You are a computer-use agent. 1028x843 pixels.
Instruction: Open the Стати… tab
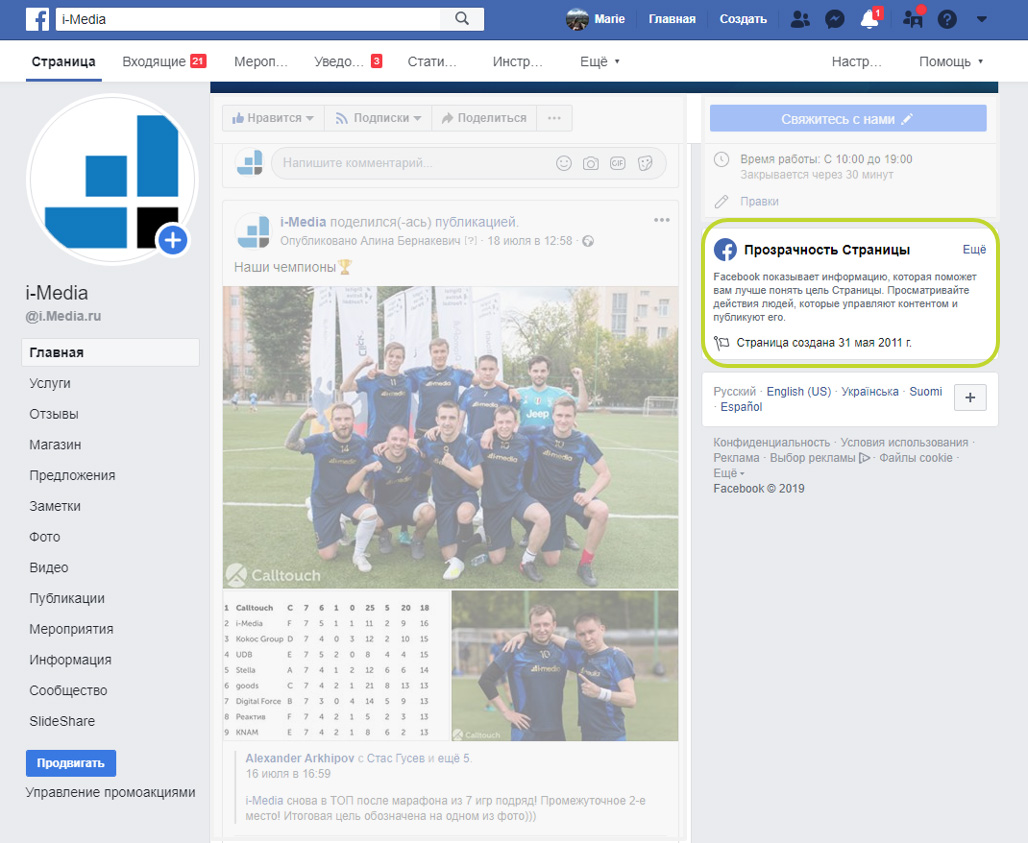click(x=432, y=62)
